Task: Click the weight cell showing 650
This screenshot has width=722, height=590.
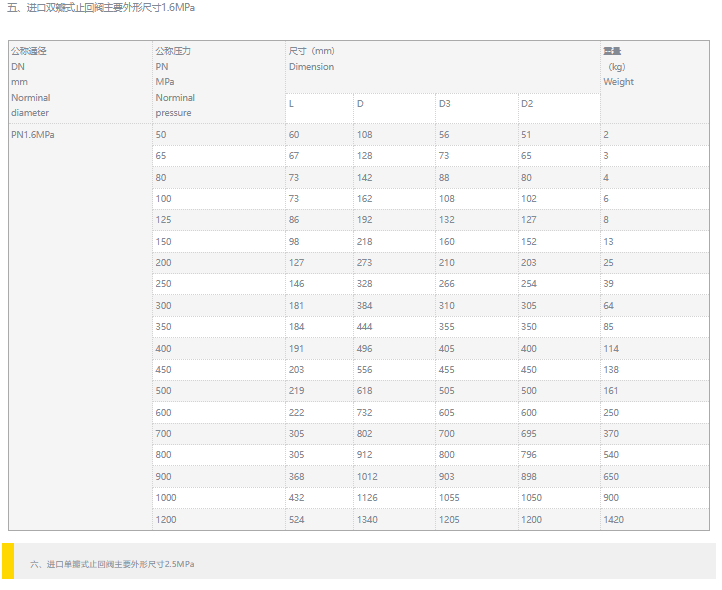Action: tap(611, 477)
